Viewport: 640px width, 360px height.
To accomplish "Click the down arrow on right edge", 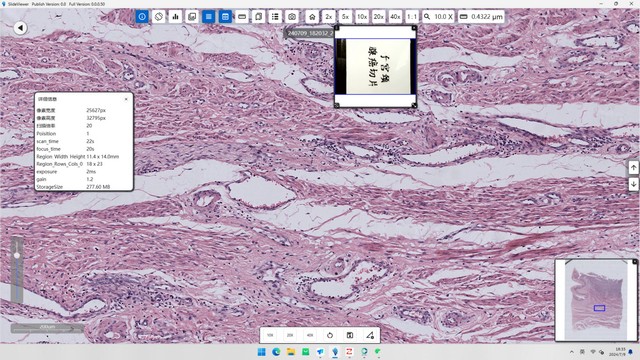I will [x=633, y=184].
